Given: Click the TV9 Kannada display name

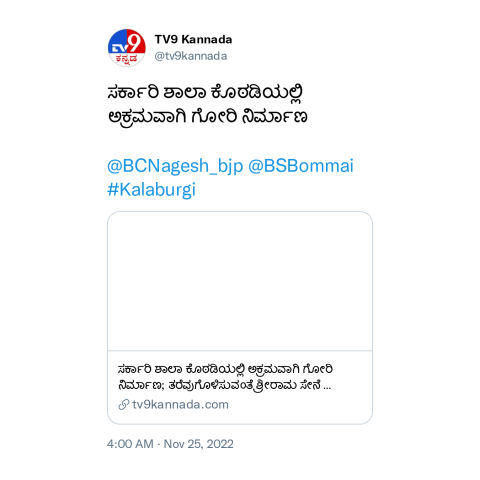Looking at the screenshot, I should [x=193, y=40].
